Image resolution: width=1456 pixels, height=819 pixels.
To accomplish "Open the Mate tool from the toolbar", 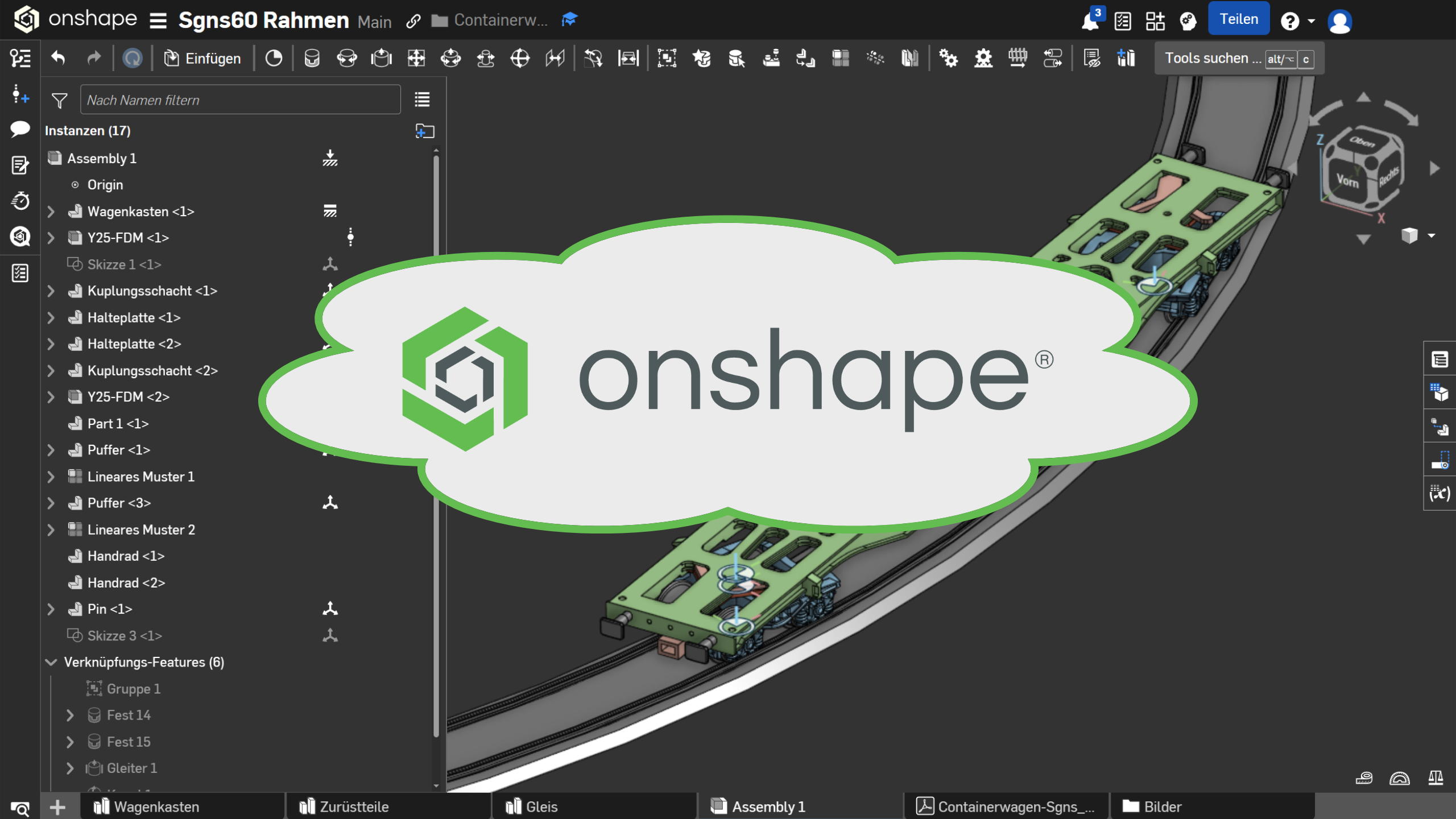I will coord(312,57).
